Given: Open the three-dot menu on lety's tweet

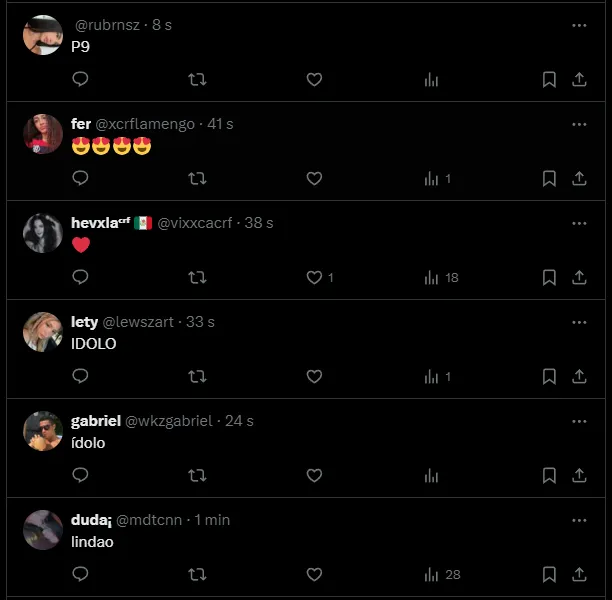Looking at the screenshot, I should pos(579,322).
